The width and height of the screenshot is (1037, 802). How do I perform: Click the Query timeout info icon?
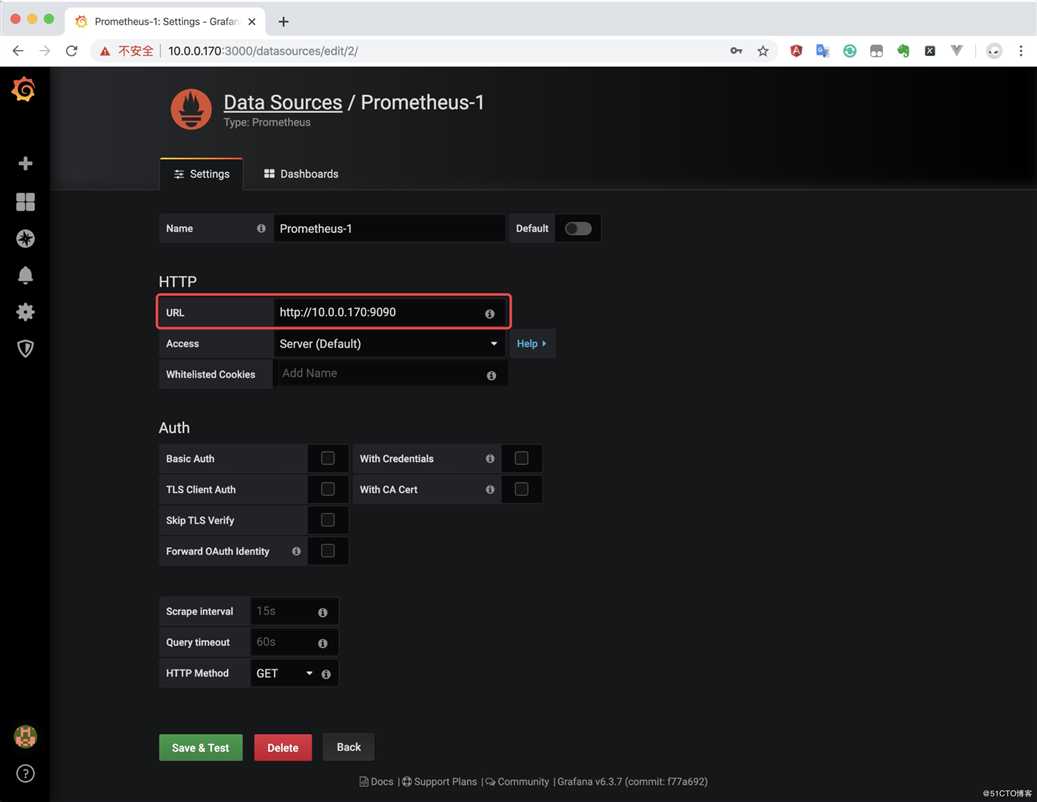point(323,643)
